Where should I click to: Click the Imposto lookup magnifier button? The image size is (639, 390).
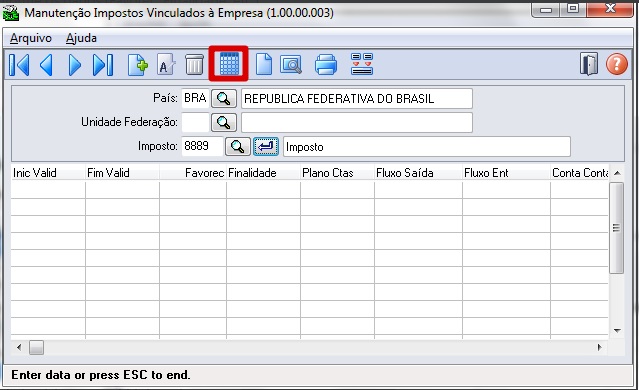point(238,146)
